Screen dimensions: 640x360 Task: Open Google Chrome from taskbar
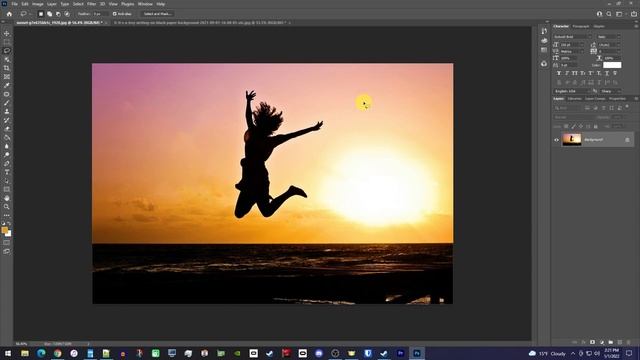click(x=58, y=353)
